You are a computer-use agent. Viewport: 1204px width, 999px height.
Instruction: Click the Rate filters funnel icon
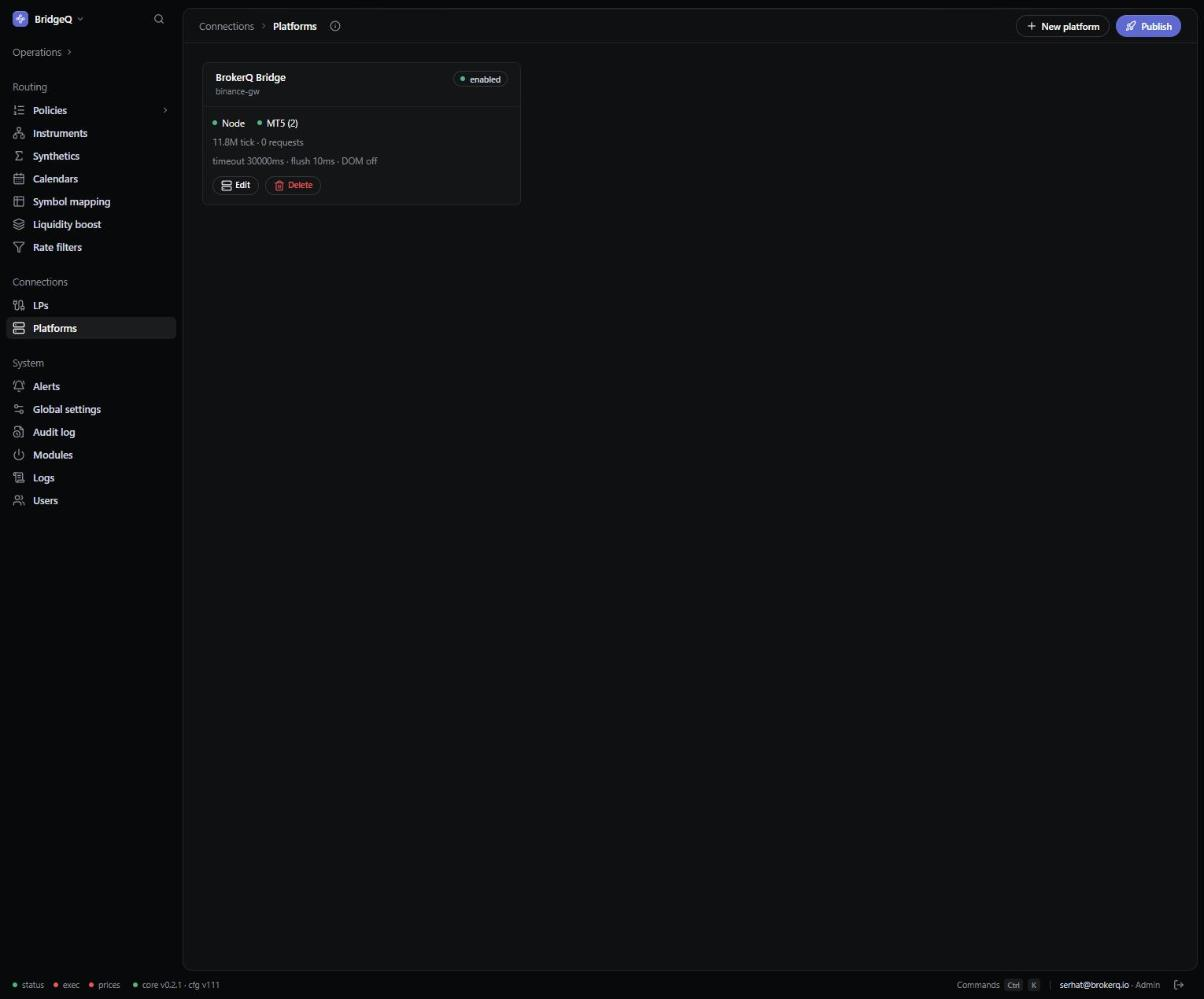[x=19, y=247]
